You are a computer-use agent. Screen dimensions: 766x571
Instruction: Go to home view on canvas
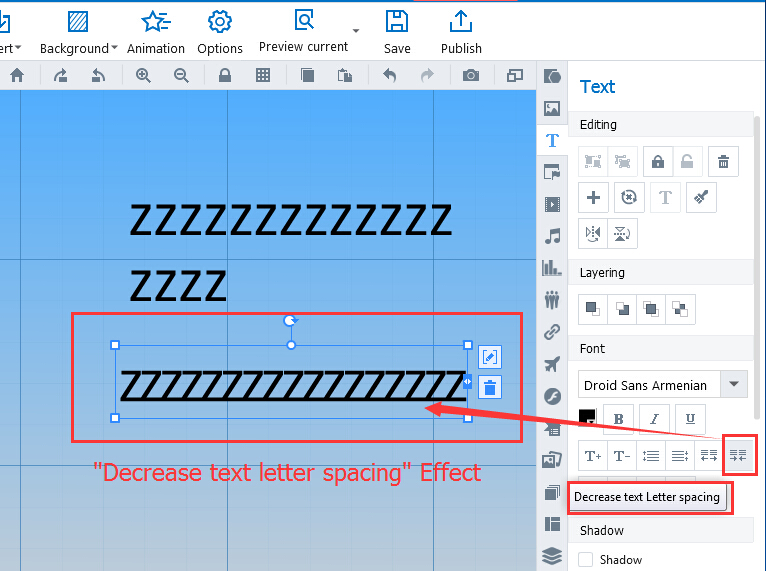point(17,75)
